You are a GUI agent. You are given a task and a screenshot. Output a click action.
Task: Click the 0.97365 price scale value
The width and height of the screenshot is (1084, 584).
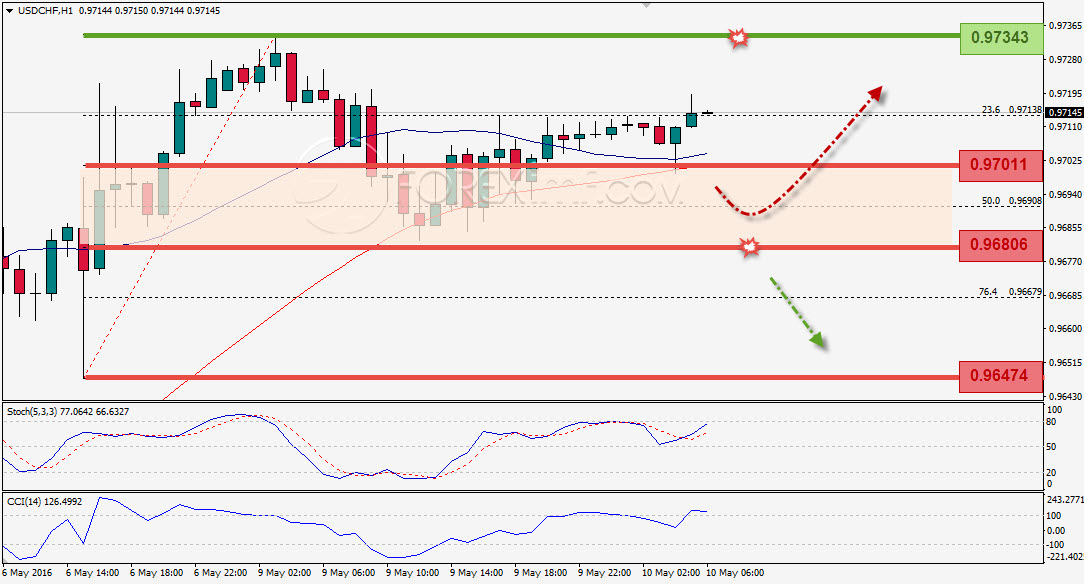pyautogui.click(x=1065, y=26)
